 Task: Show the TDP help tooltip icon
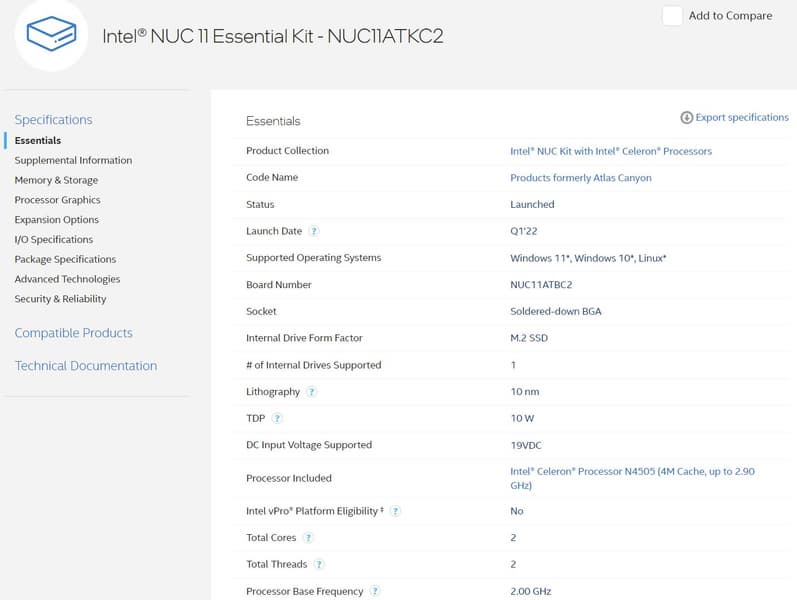[x=277, y=418]
